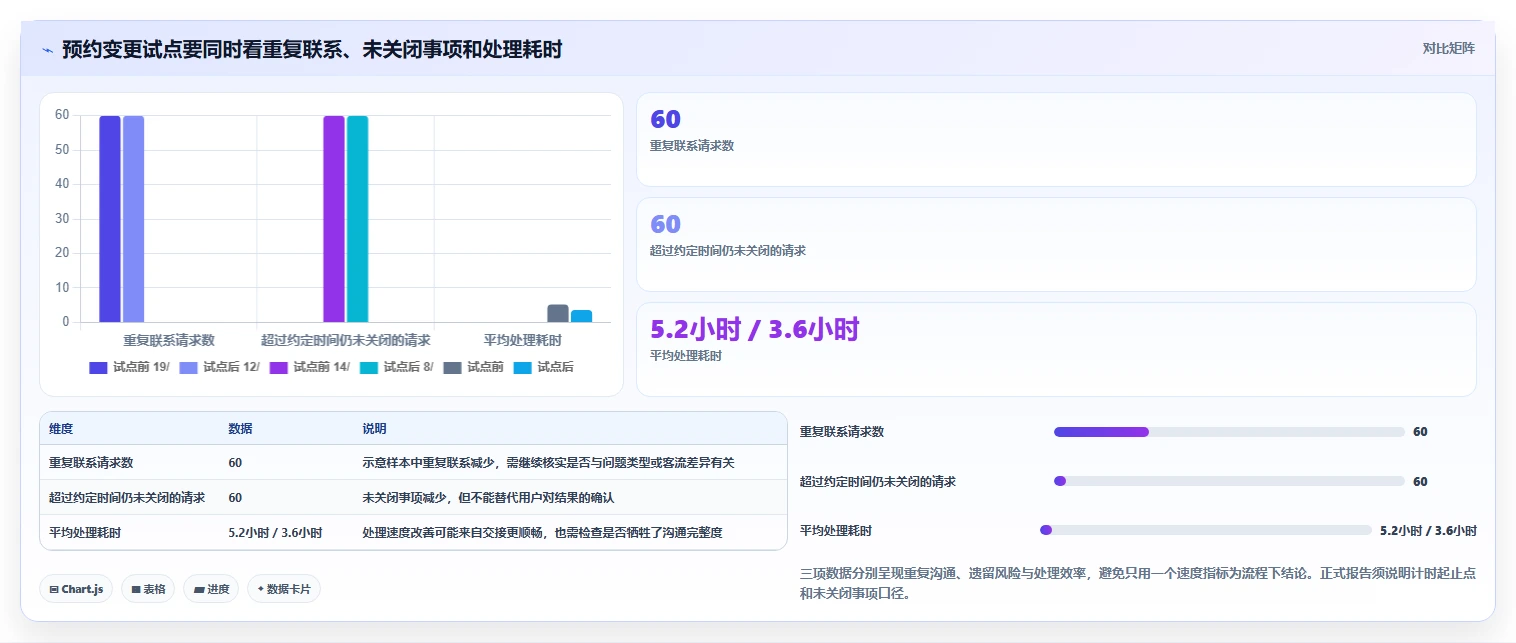Screen dimensions: 1516x643
Task: Click the progress bar for 平均处理耗时
Action: pos(1206,530)
